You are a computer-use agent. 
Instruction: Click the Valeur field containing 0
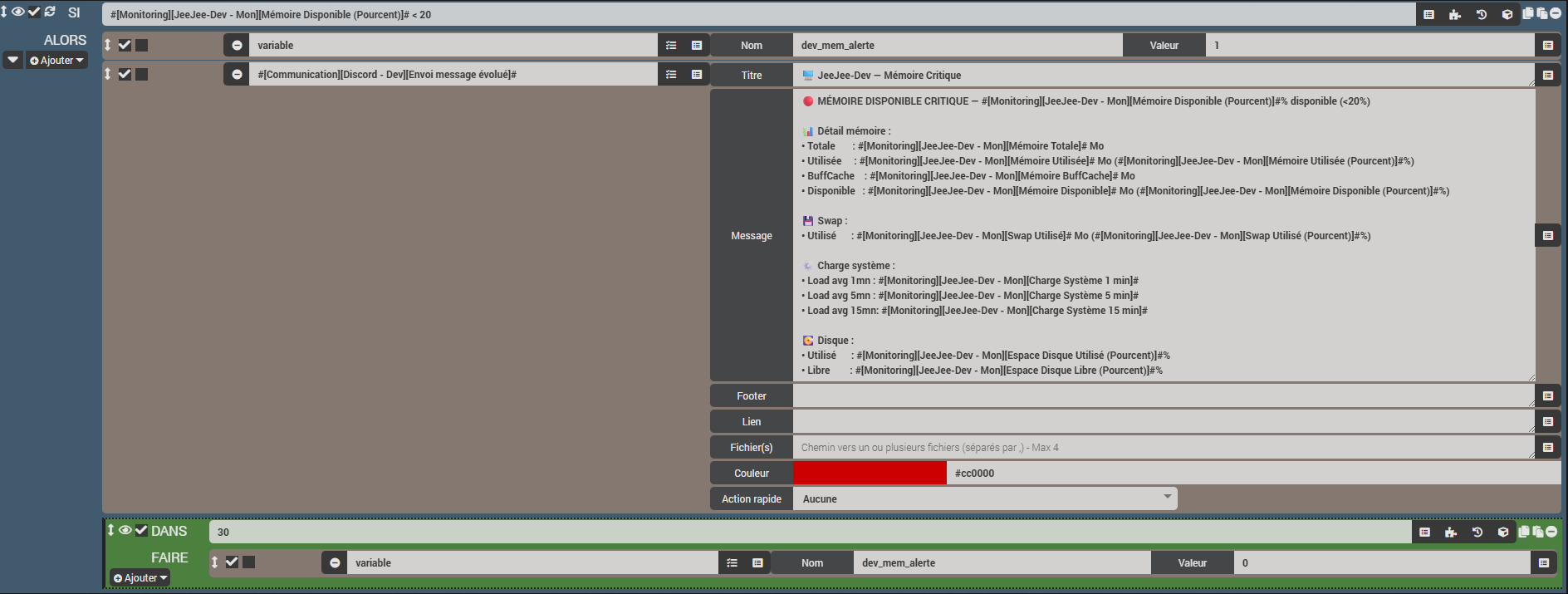[x=1382, y=562]
